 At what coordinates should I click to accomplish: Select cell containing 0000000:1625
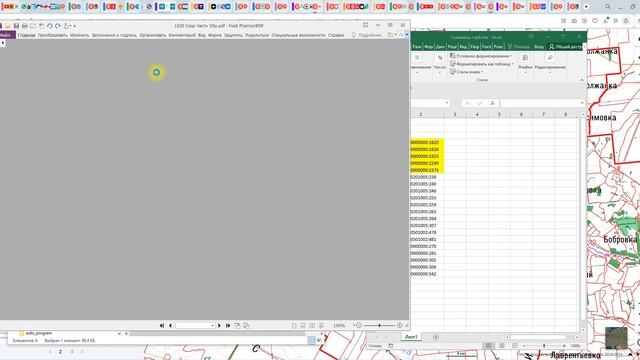tap(427, 142)
